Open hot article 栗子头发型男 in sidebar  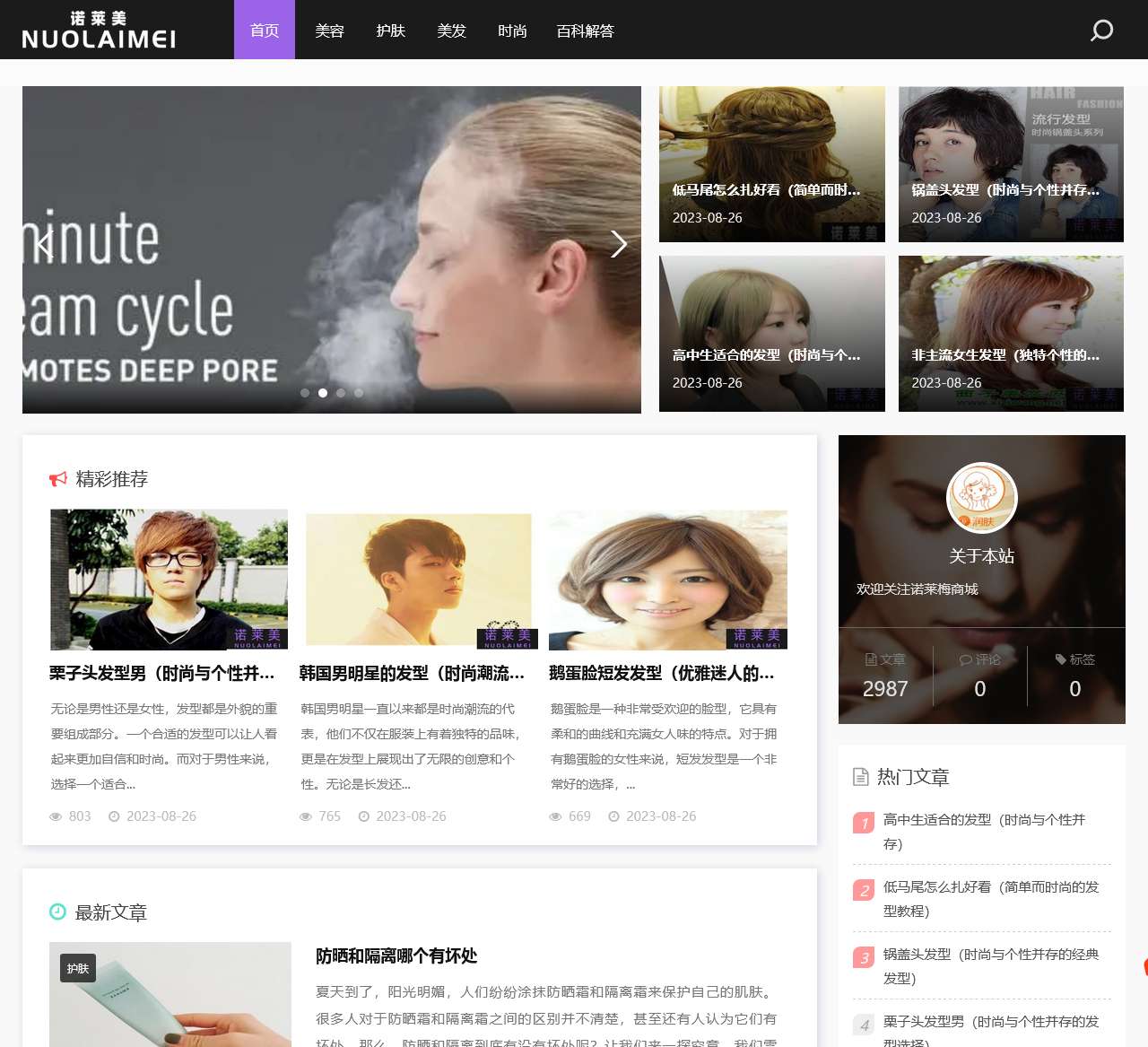click(x=991, y=1032)
